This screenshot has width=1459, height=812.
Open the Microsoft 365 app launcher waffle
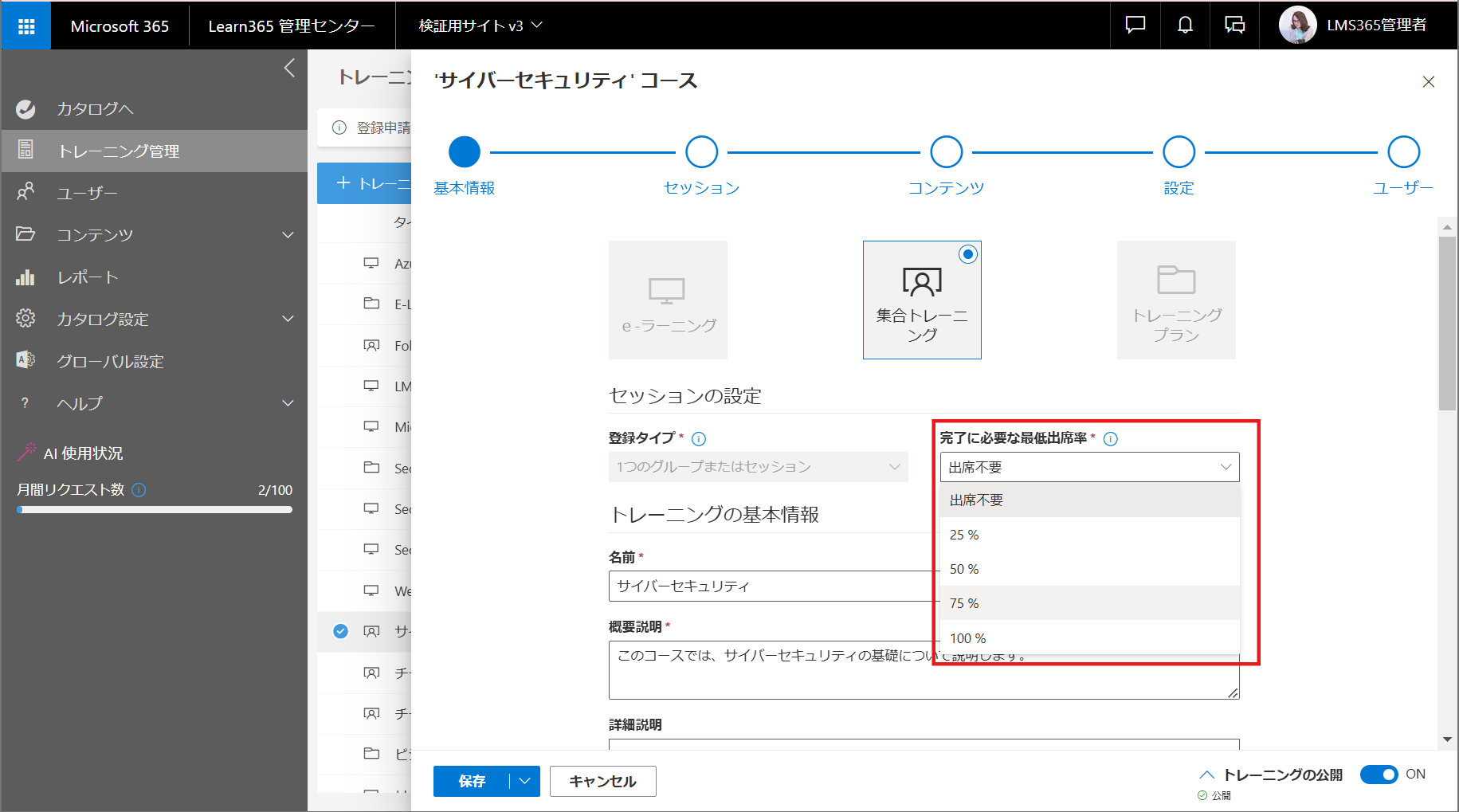click(26, 25)
